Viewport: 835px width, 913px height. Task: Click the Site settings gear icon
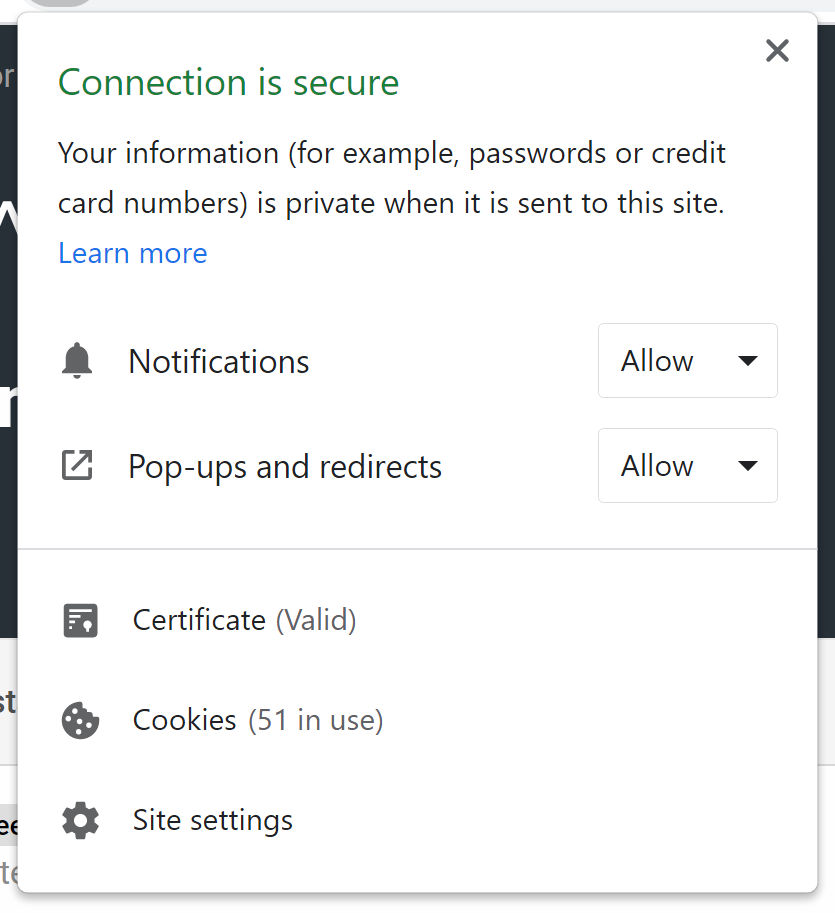click(x=80, y=820)
